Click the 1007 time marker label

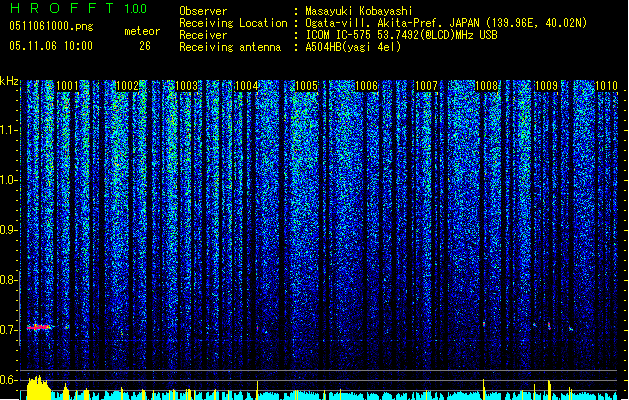pyautogui.click(x=426, y=86)
